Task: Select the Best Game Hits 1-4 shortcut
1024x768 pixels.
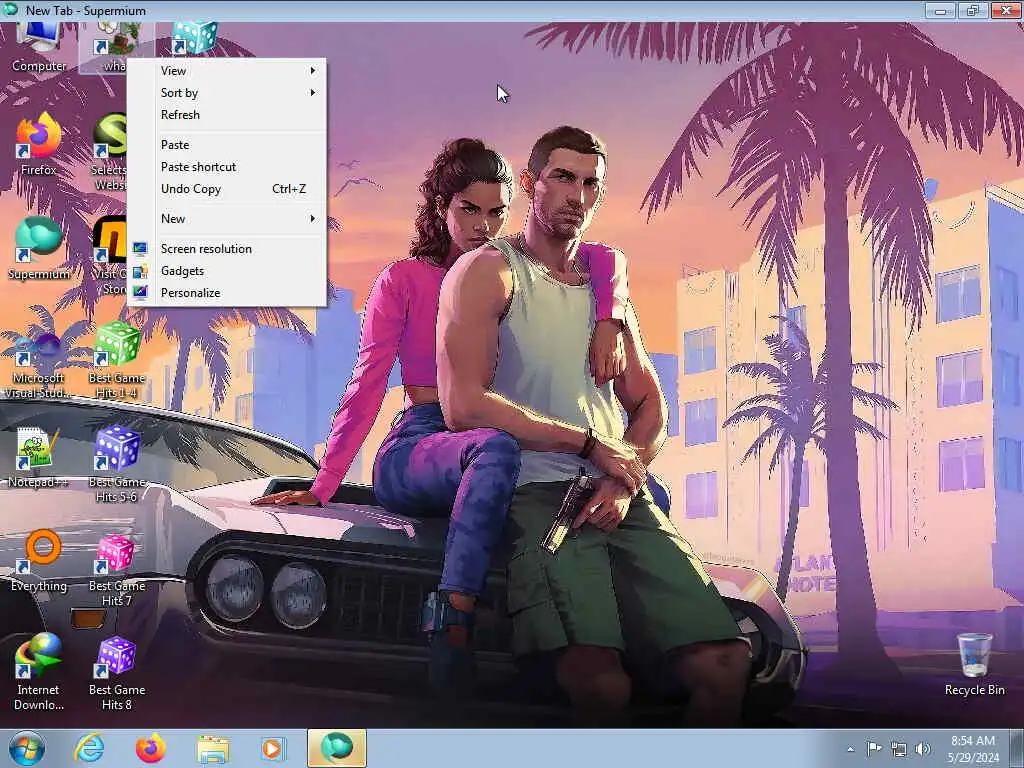Action: tap(117, 358)
